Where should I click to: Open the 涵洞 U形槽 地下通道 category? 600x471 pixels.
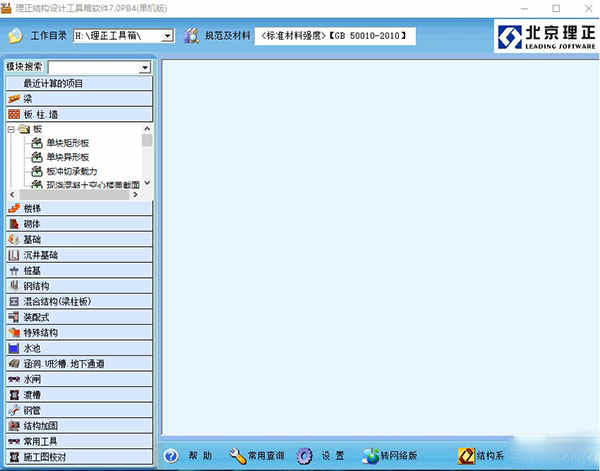(x=79, y=363)
